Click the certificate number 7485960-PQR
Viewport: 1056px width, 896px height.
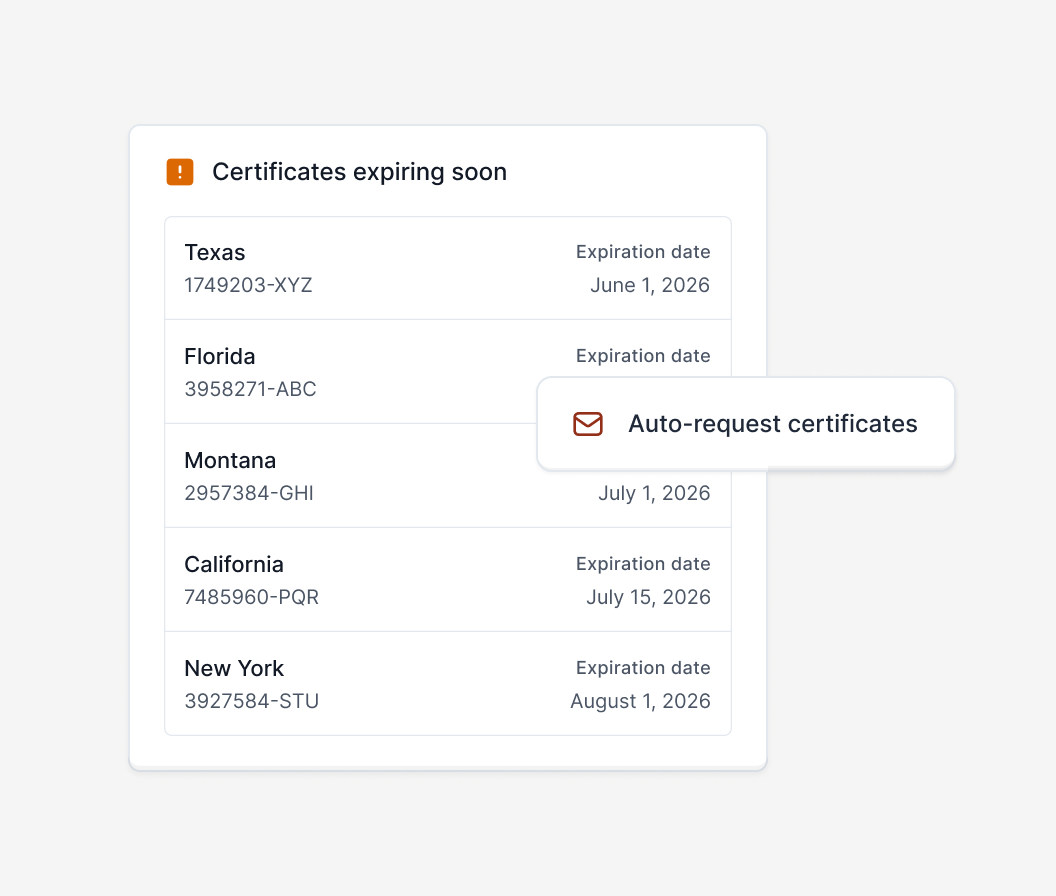tap(251, 597)
